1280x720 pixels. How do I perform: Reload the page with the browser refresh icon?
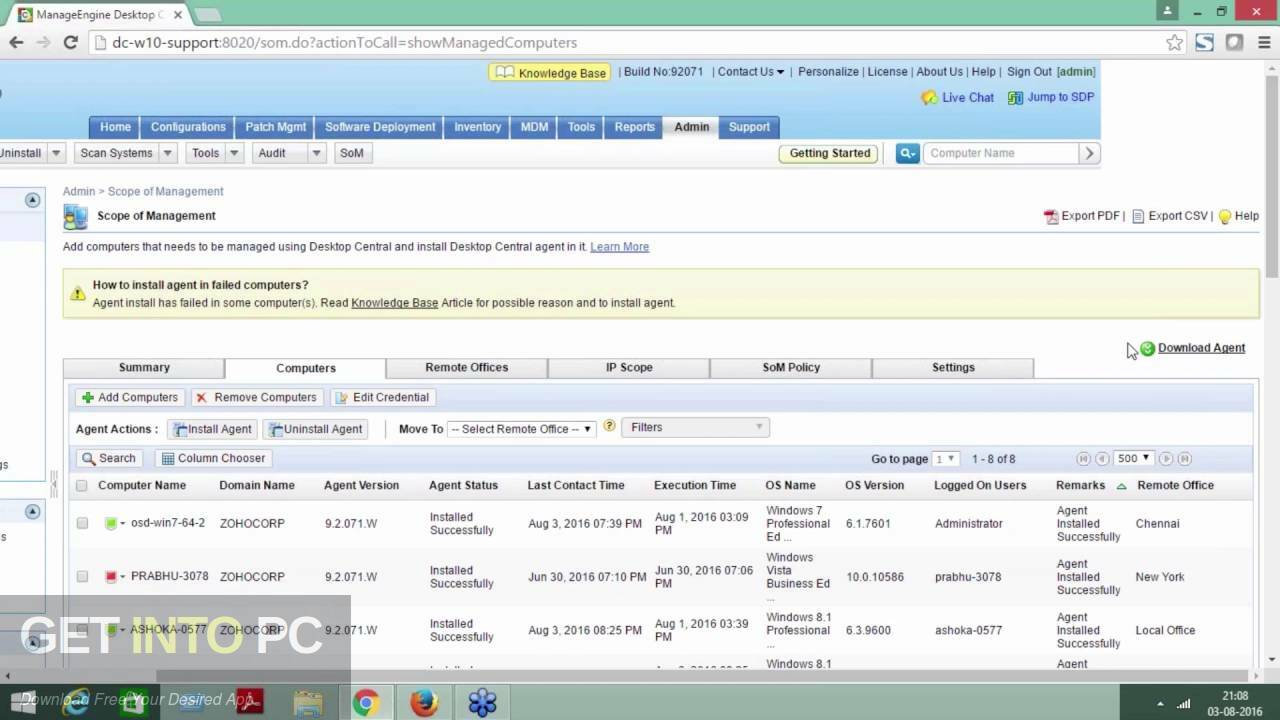(x=70, y=42)
